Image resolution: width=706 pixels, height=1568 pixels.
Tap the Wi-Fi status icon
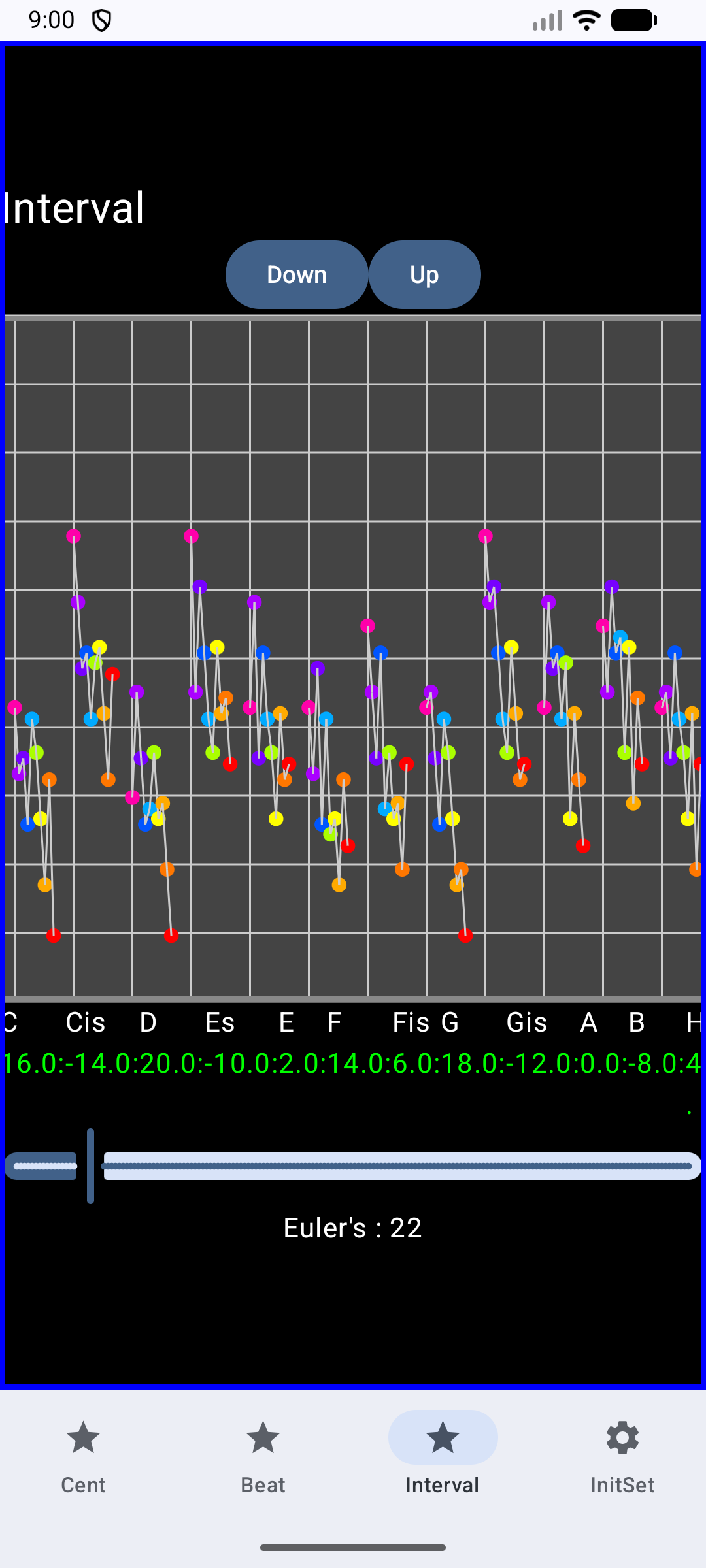[x=586, y=20]
